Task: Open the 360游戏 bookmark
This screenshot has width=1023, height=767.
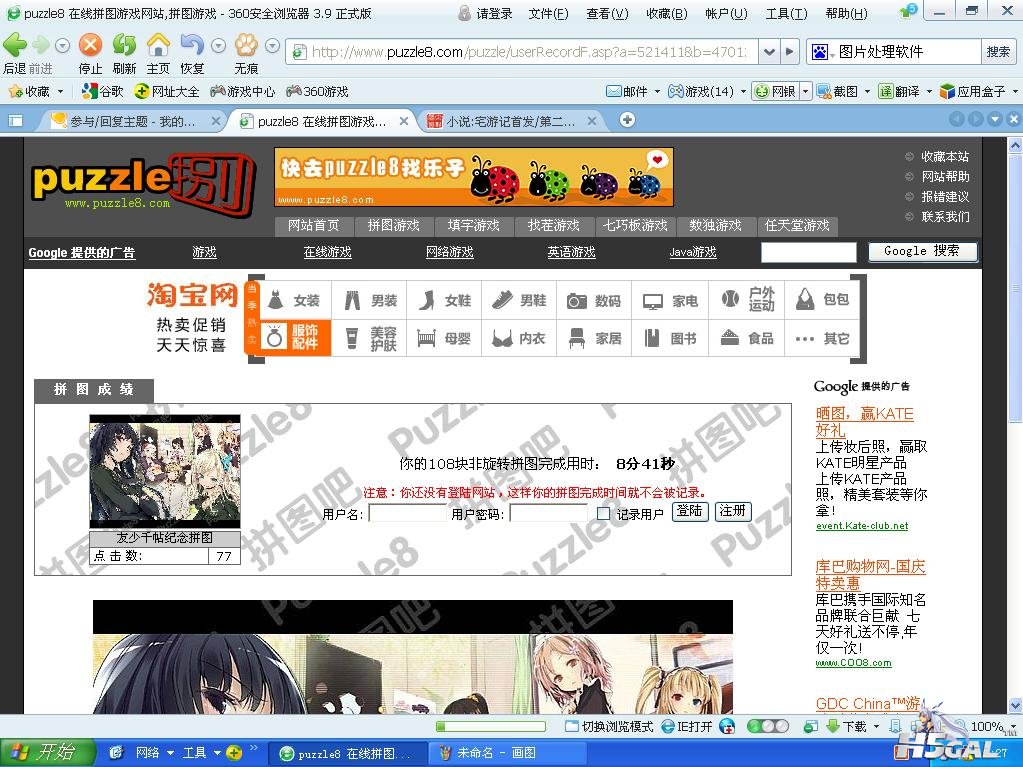Action: point(317,91)
